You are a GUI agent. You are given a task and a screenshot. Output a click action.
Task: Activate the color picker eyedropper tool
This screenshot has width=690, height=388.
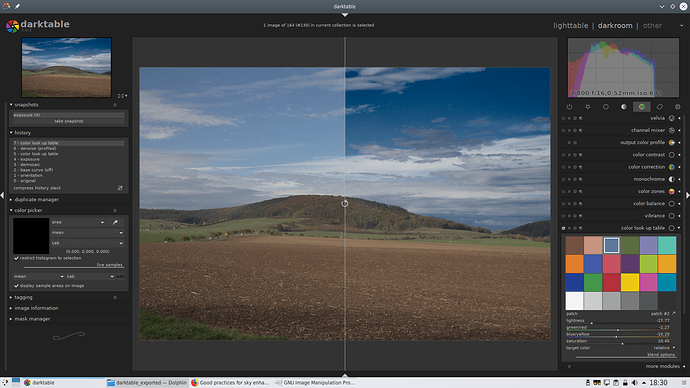(115, 223)
